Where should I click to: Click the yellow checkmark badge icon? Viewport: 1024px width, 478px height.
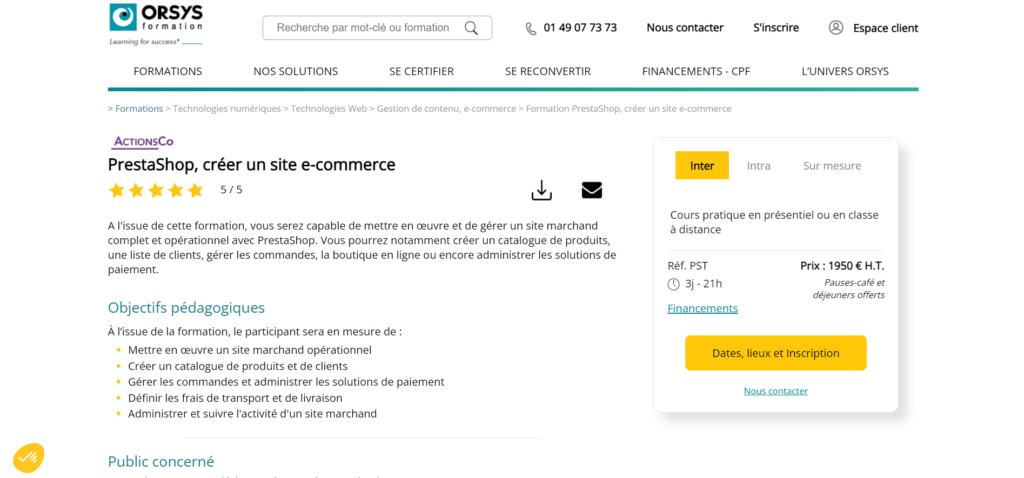(x=28, y=458)
